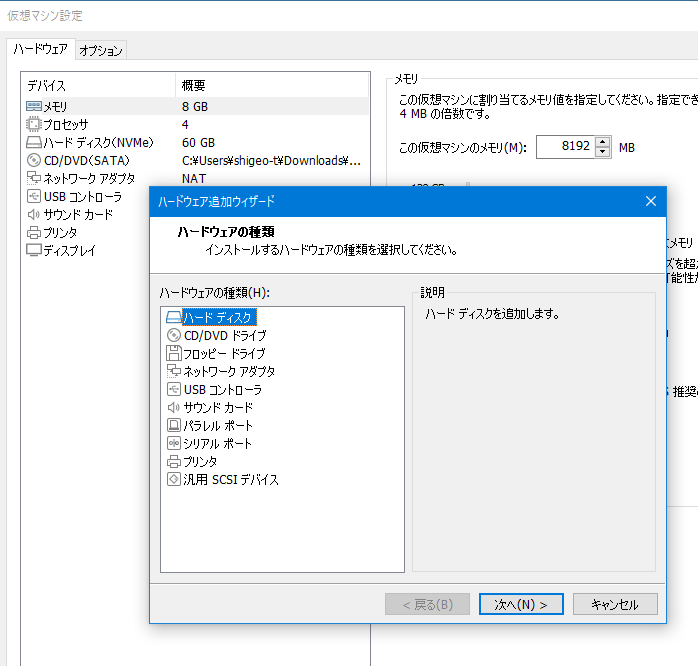
Task: Select メモリ row text in device list
Action: coord(55,106)
